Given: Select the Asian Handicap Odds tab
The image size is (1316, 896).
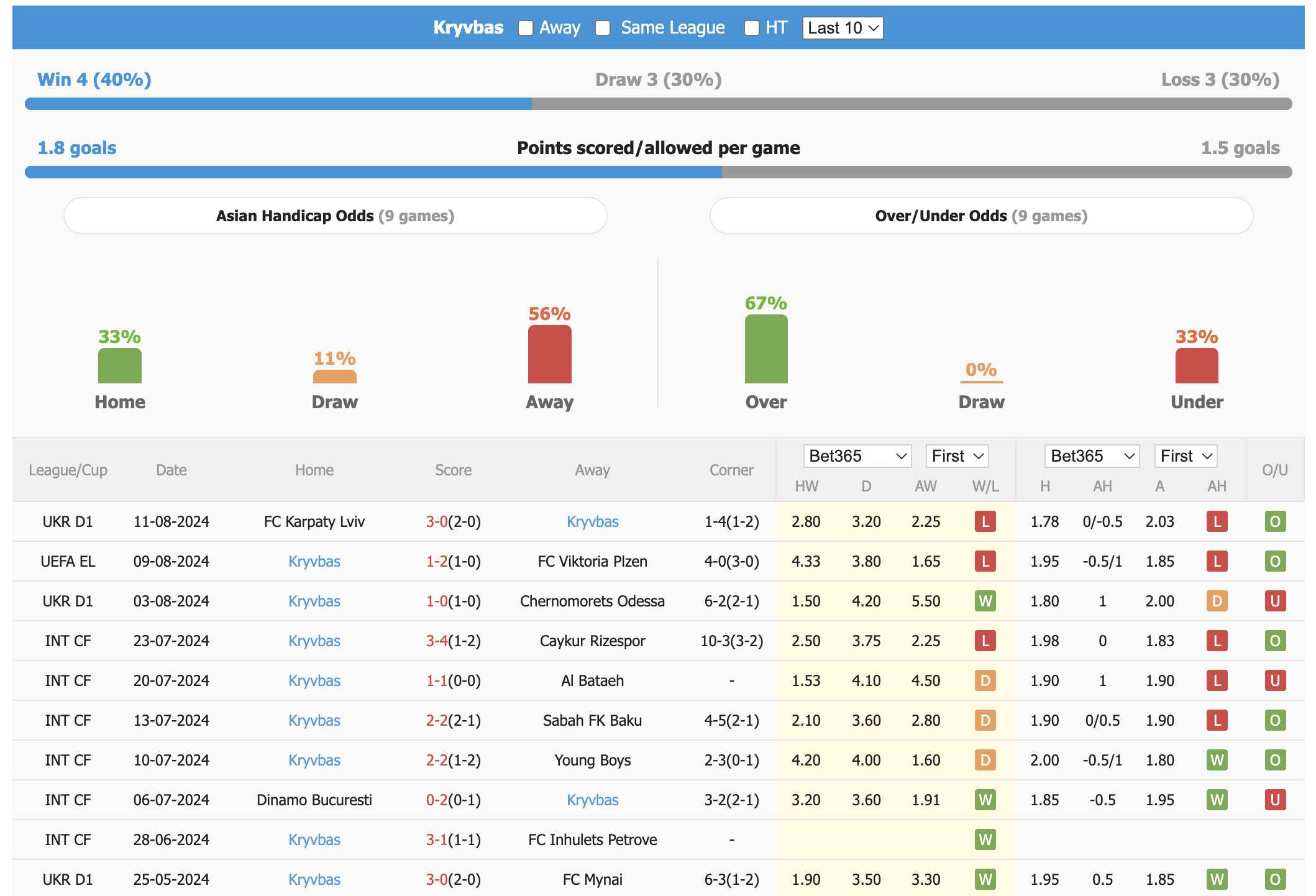Looking at the screenshot, I should click(336, 216).
